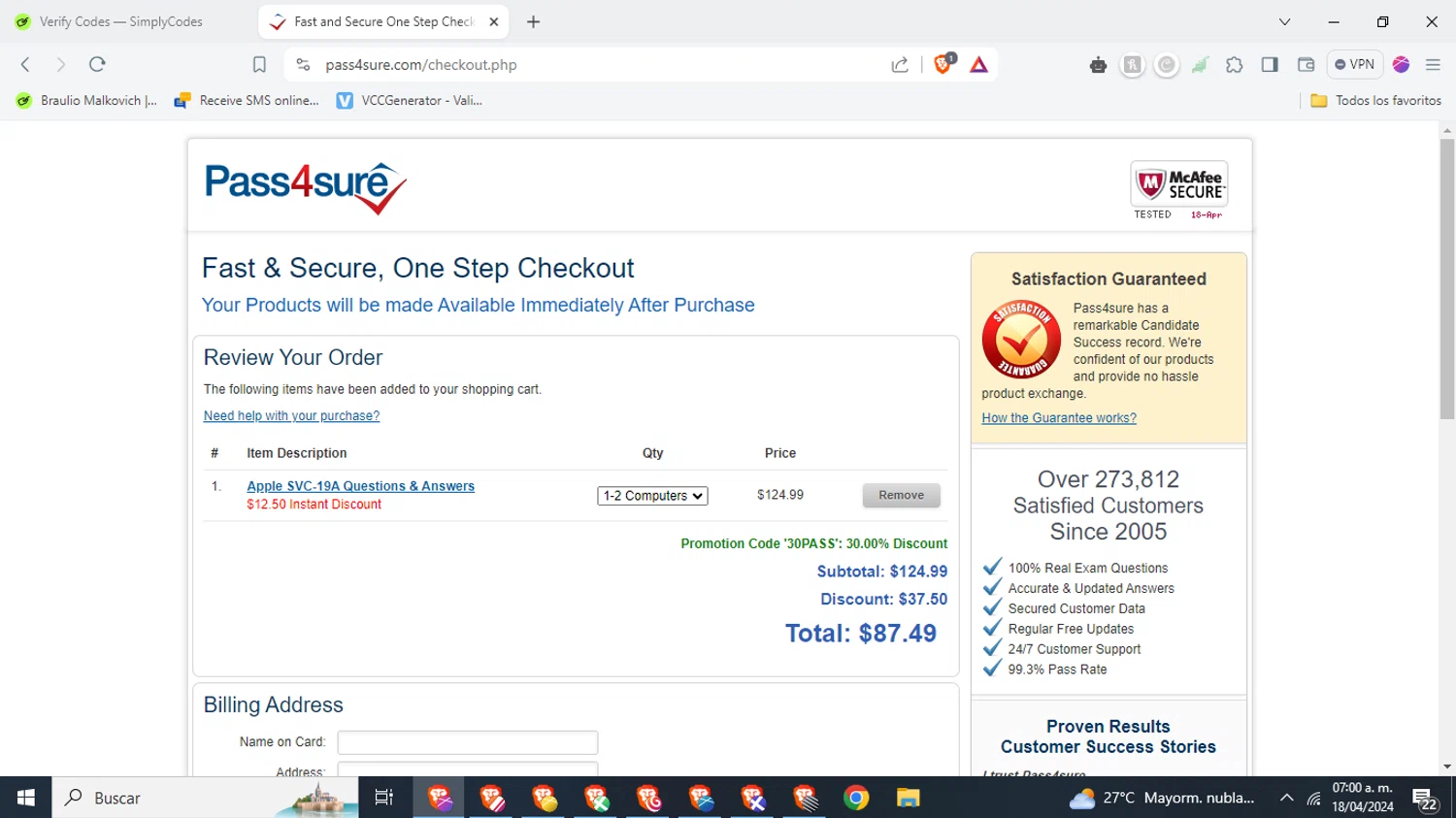The width and height of the screenshot is (1456, 818).
Task: Select the Promotion Code '30PASS' discount text
Action: pos(813,544)
